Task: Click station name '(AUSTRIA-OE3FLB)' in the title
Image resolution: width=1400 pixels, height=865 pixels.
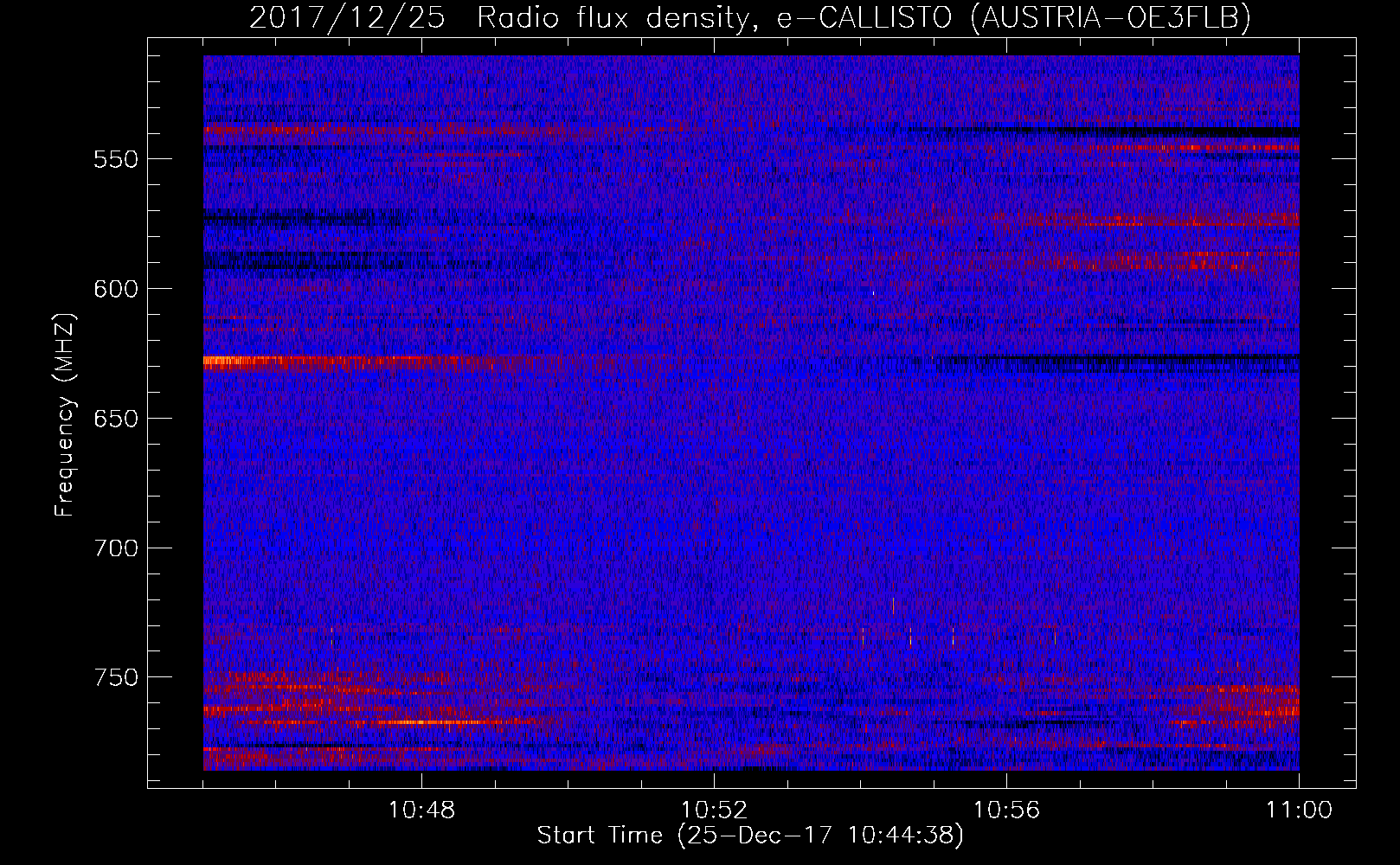Action: (1111, 17)
